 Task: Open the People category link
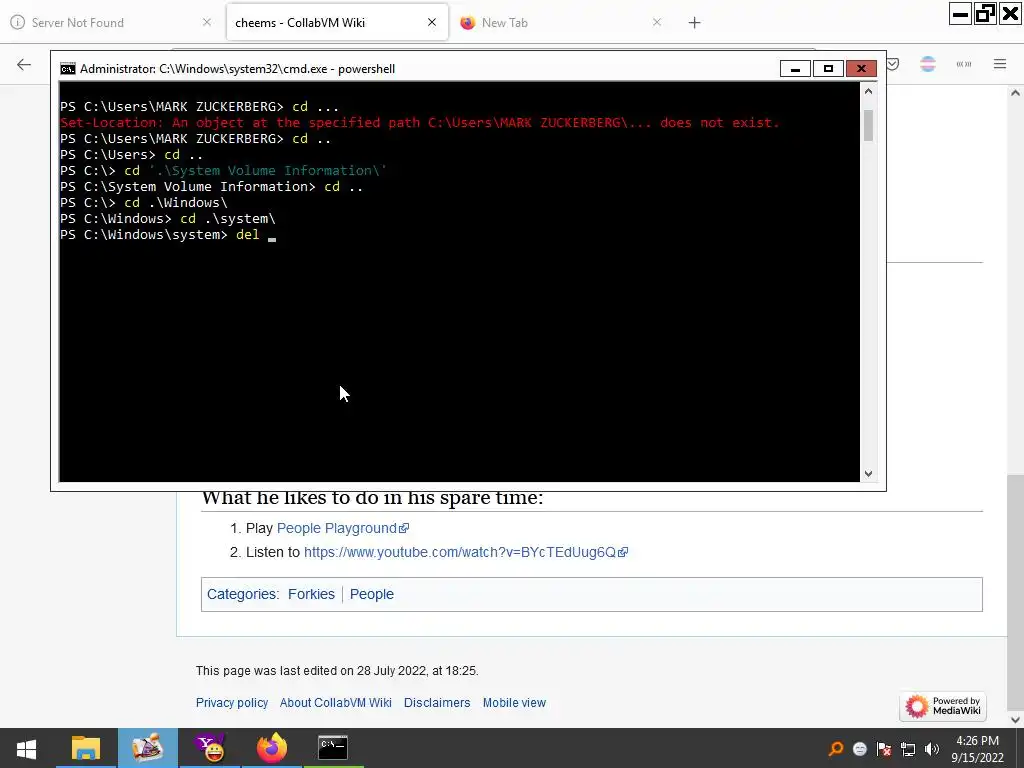(x=372, y=594)
